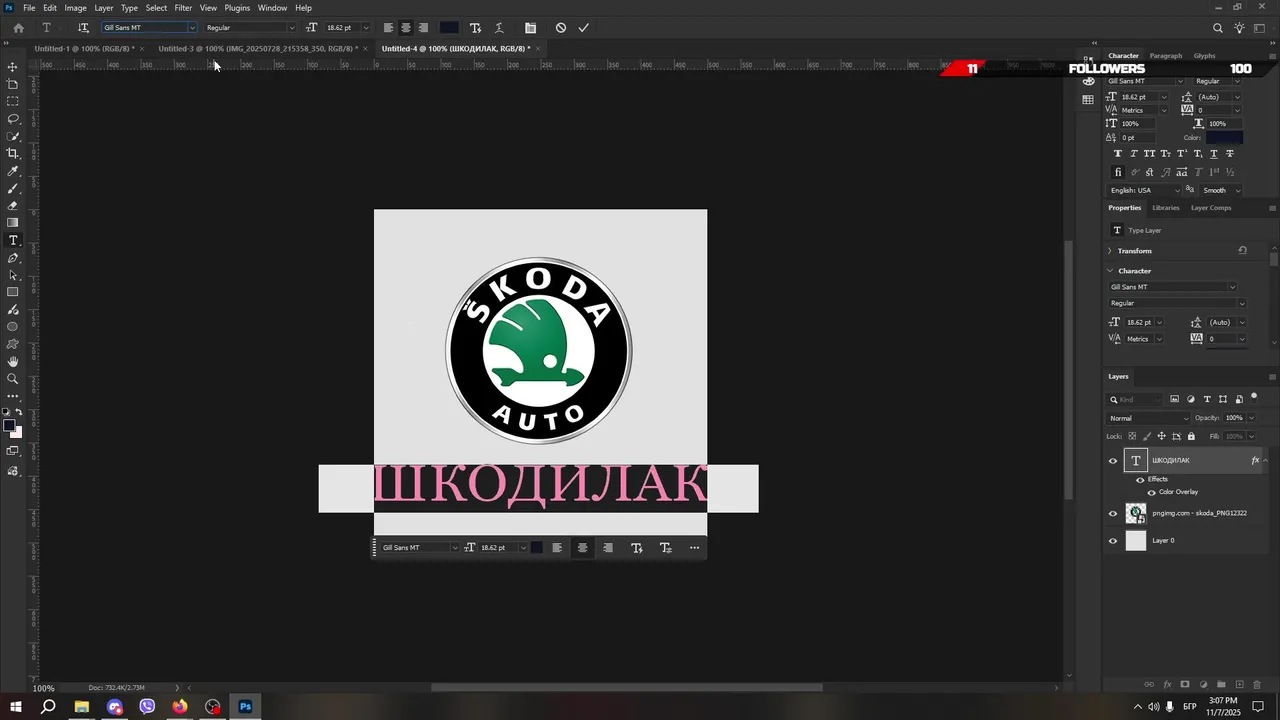
Task: Hide the pngimg.com skoda layer
Action: pos(1113,514)
